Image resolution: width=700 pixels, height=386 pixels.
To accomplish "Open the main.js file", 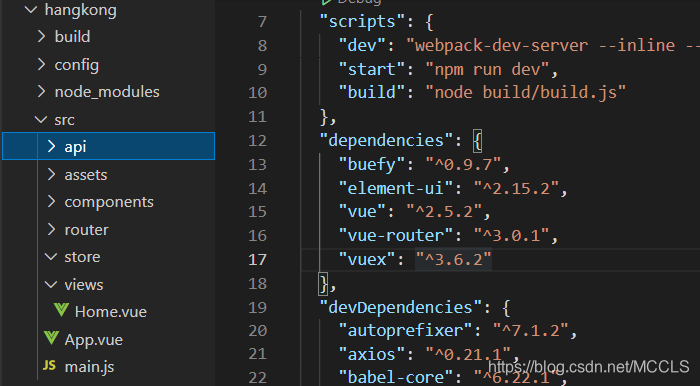I will [89, 367].
